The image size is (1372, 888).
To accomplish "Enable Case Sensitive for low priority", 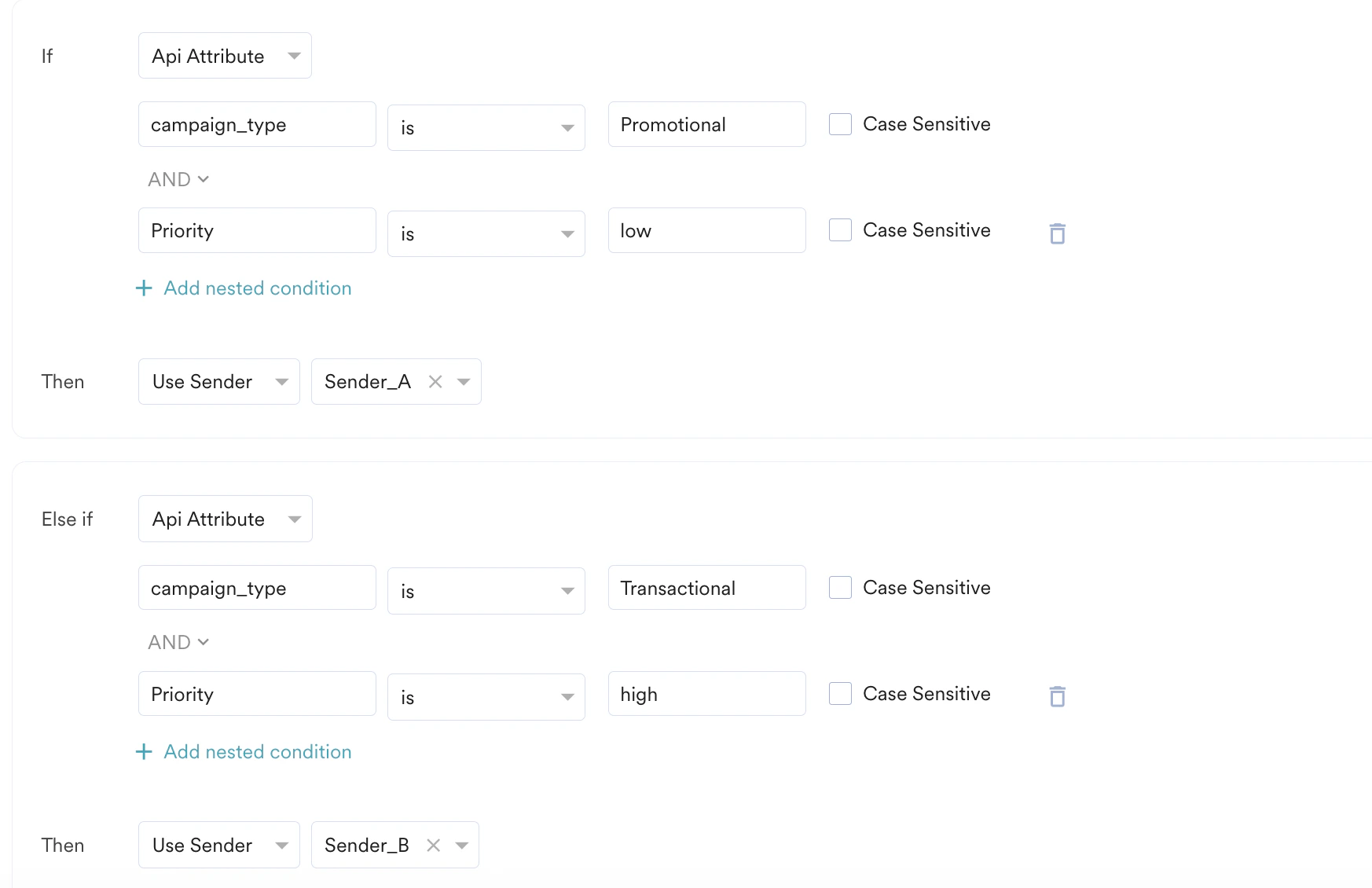I will (840, 230).
